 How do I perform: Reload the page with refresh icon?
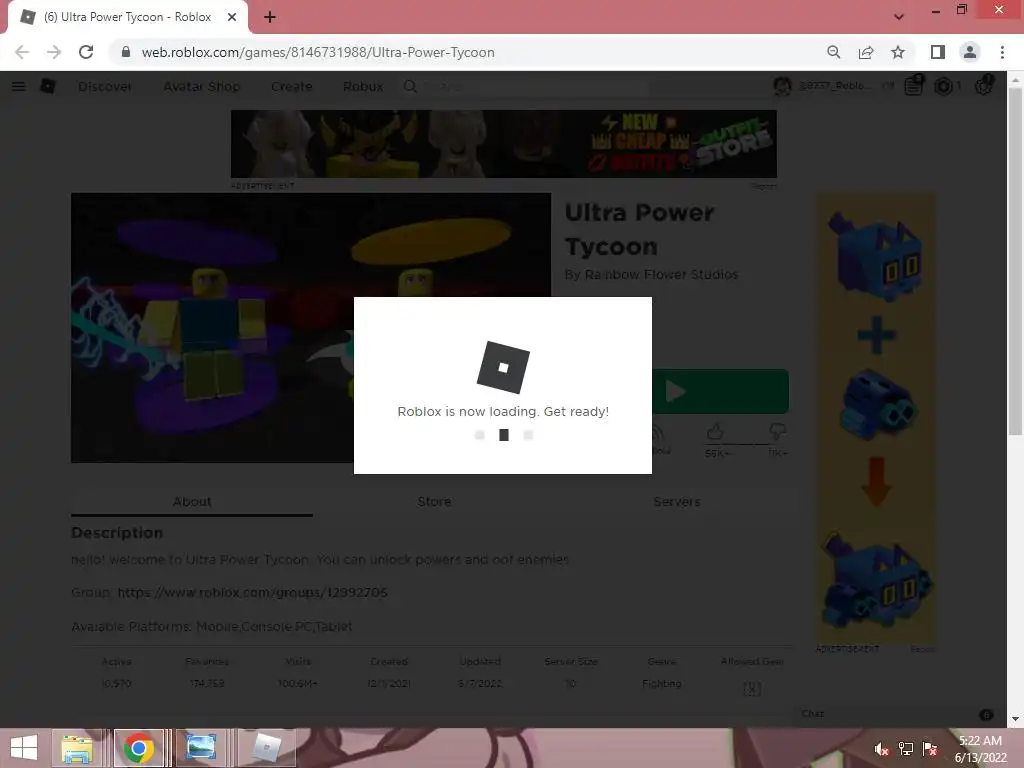click(x=86, y=52)
